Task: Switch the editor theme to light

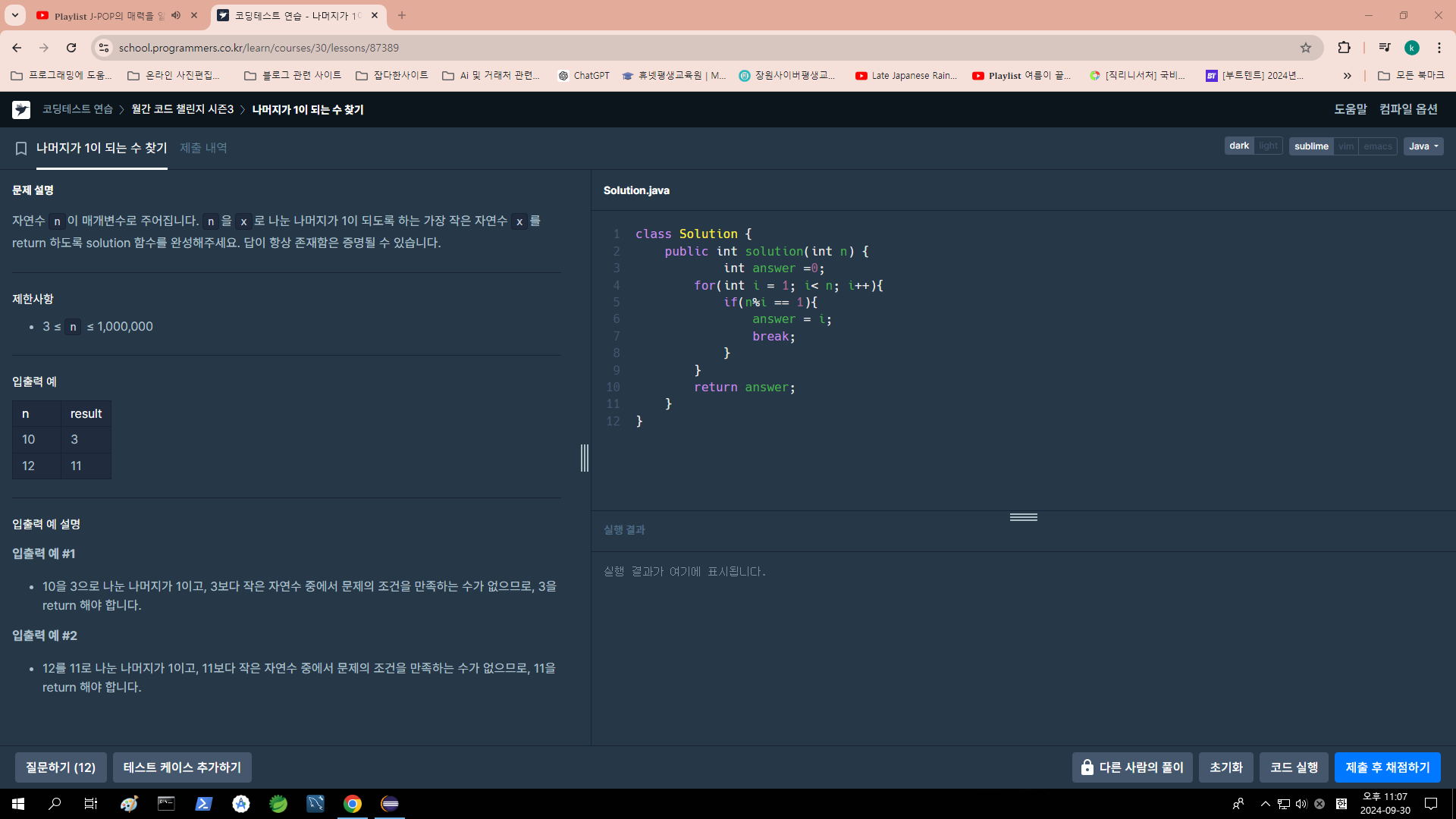Action: click(1268, 146)
